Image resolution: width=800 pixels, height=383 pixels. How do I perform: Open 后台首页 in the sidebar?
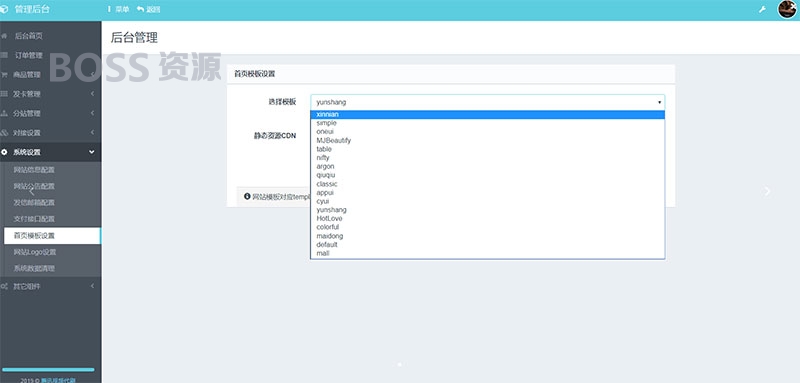pos(28,36)
